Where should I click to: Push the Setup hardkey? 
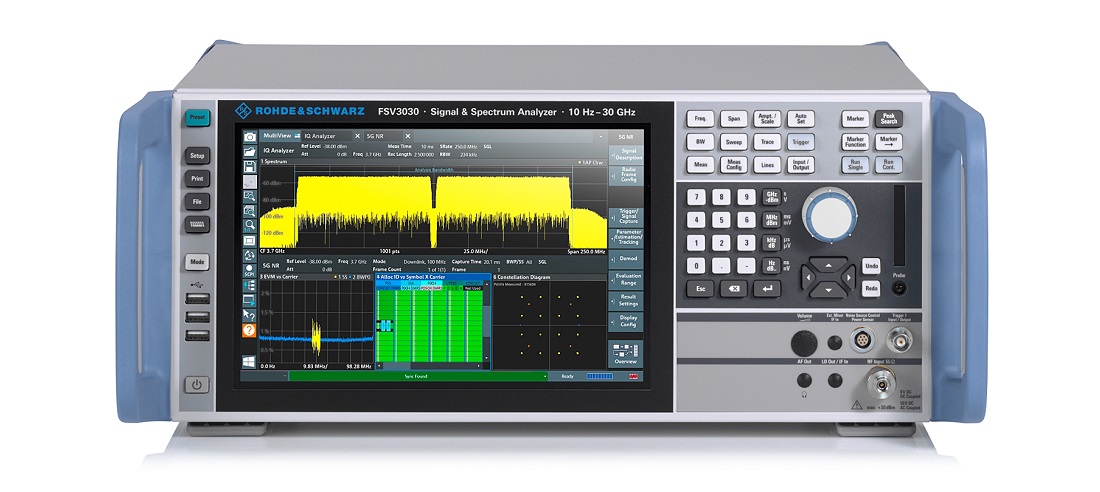[198, 155]
